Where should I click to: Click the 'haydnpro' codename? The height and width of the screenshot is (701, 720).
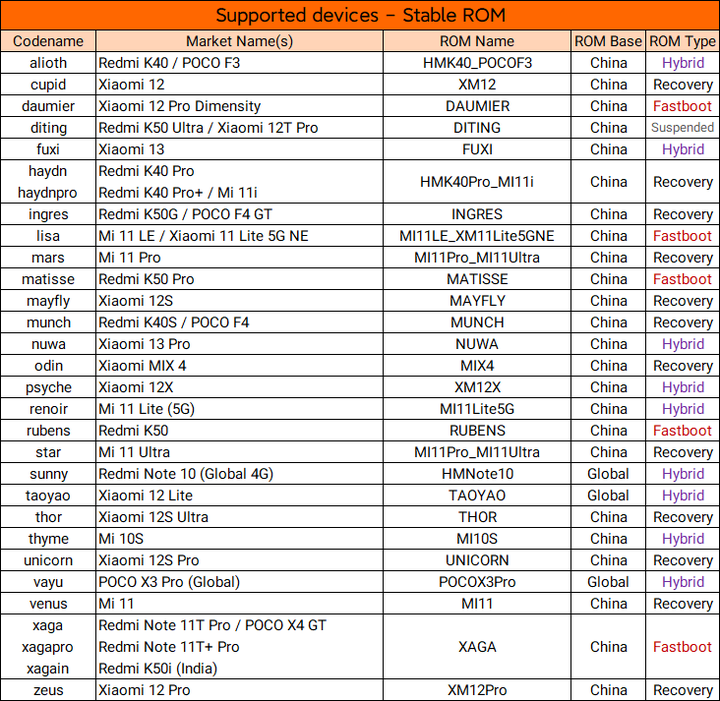tap(47, 193)
